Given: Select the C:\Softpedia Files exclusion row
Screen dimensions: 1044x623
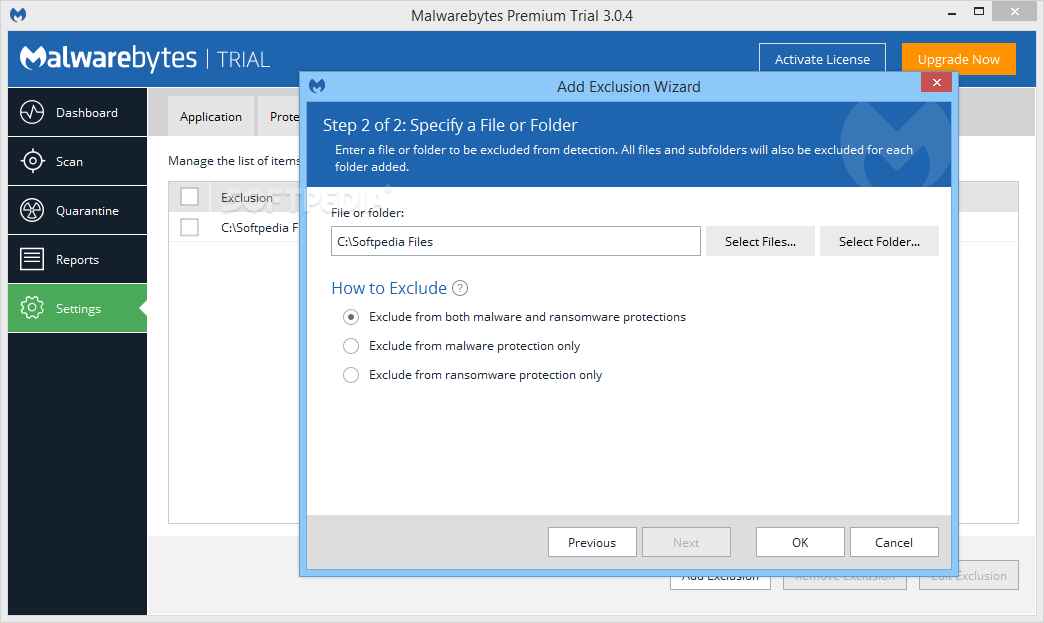Looking at the screenshot, I should pos(234,228).
